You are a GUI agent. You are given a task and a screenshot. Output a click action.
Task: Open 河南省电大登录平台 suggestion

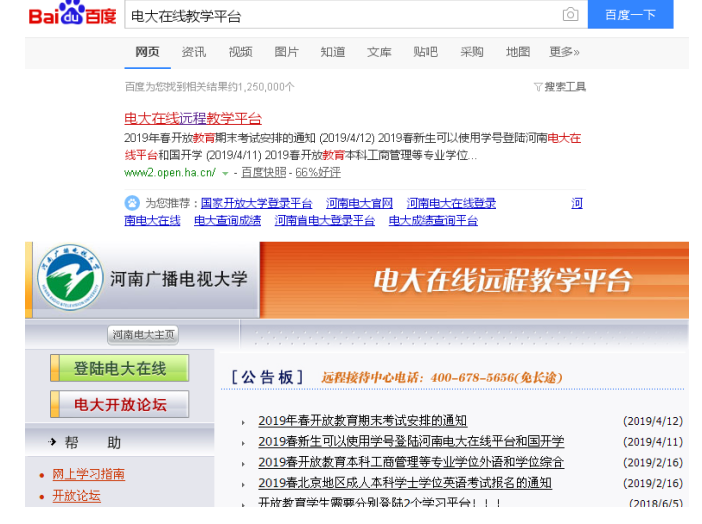[x=325, y=220]
